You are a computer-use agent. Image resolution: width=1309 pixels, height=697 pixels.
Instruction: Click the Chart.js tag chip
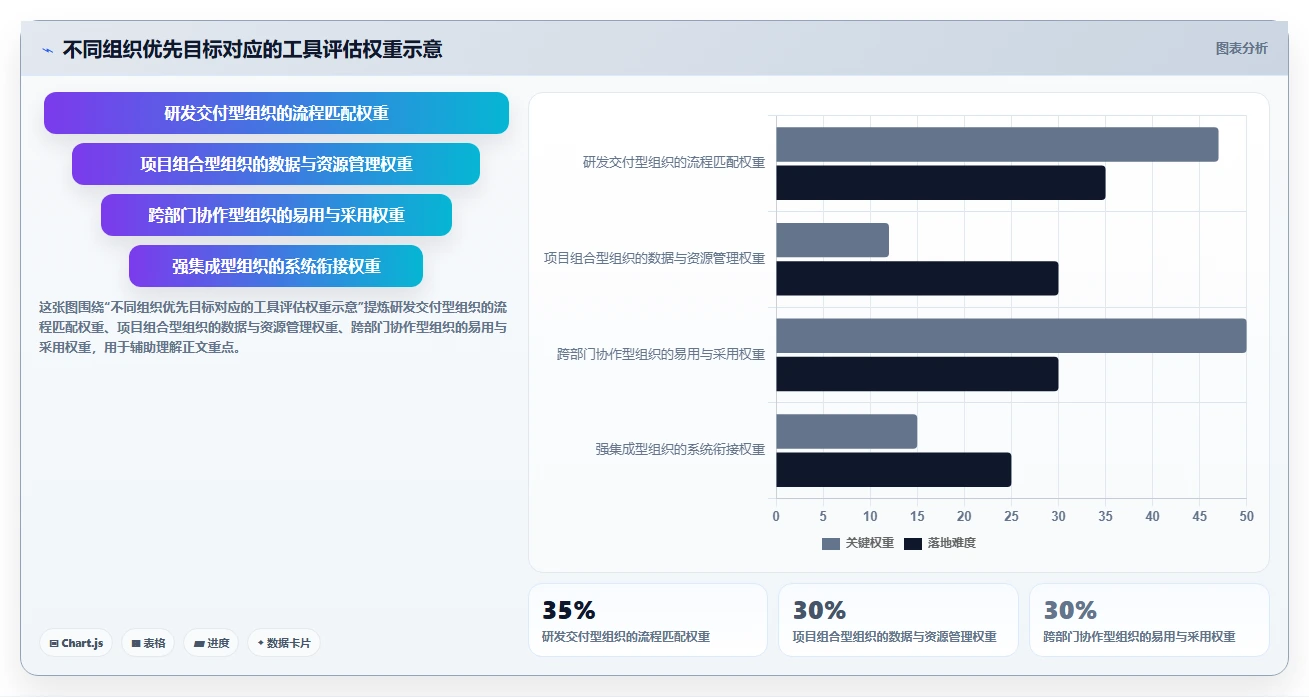tap(76, 643)
